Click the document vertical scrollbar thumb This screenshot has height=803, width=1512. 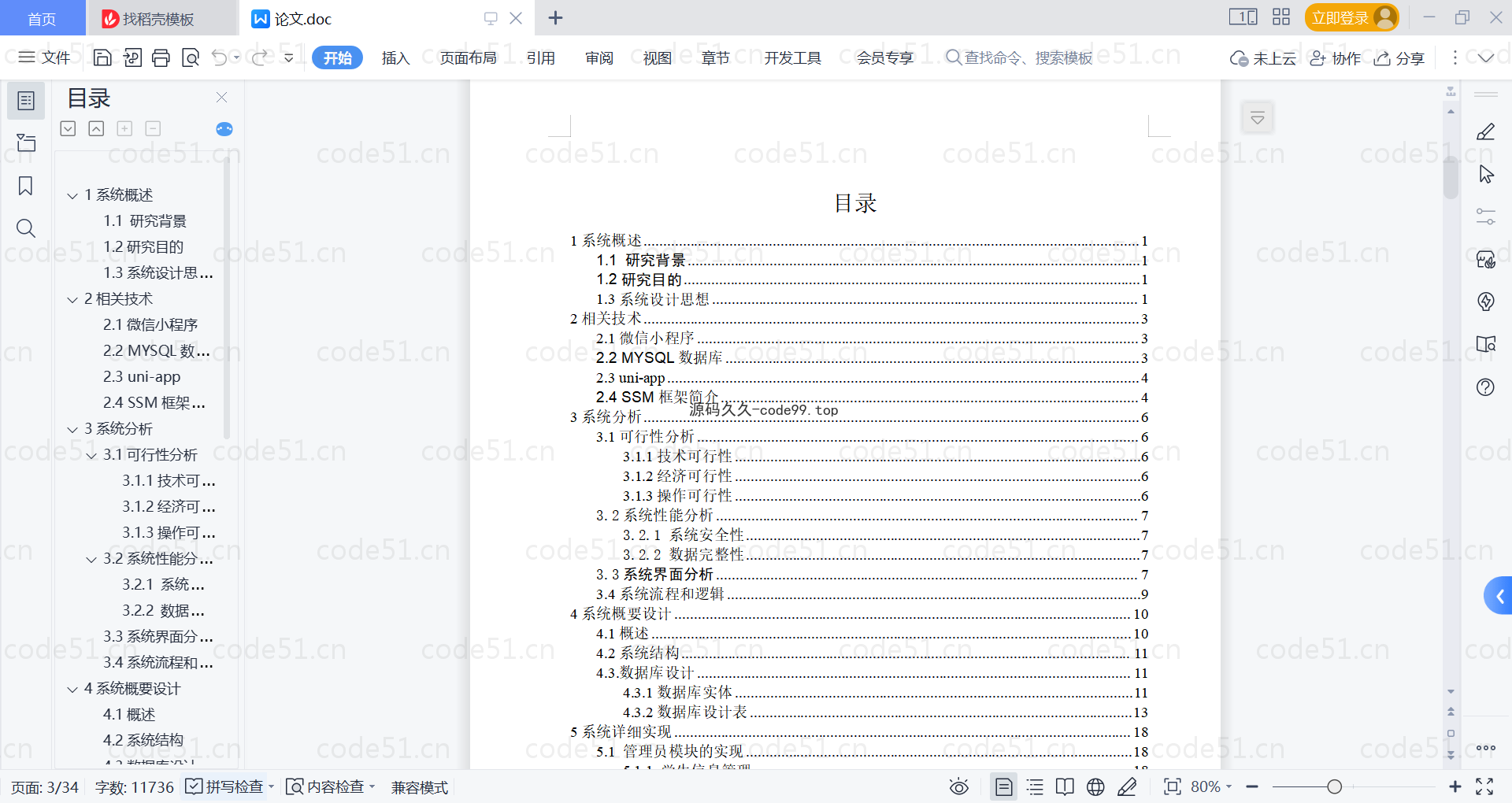[x=1451, y=178]
